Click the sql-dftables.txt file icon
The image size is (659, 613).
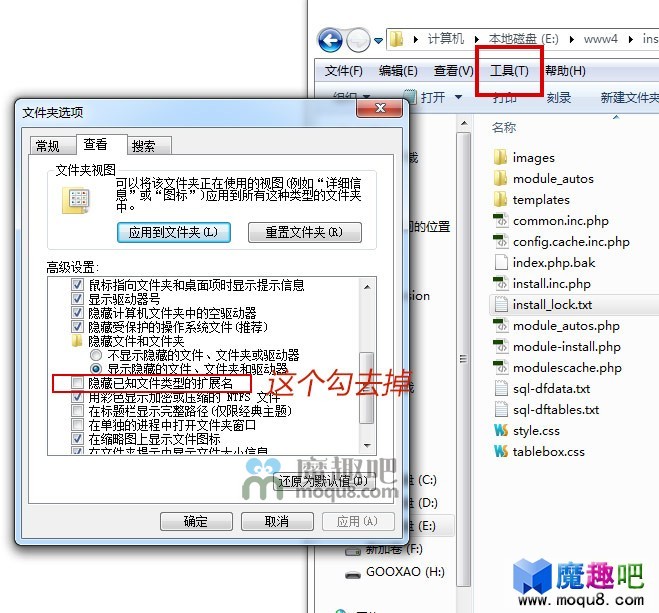point(501,410)
